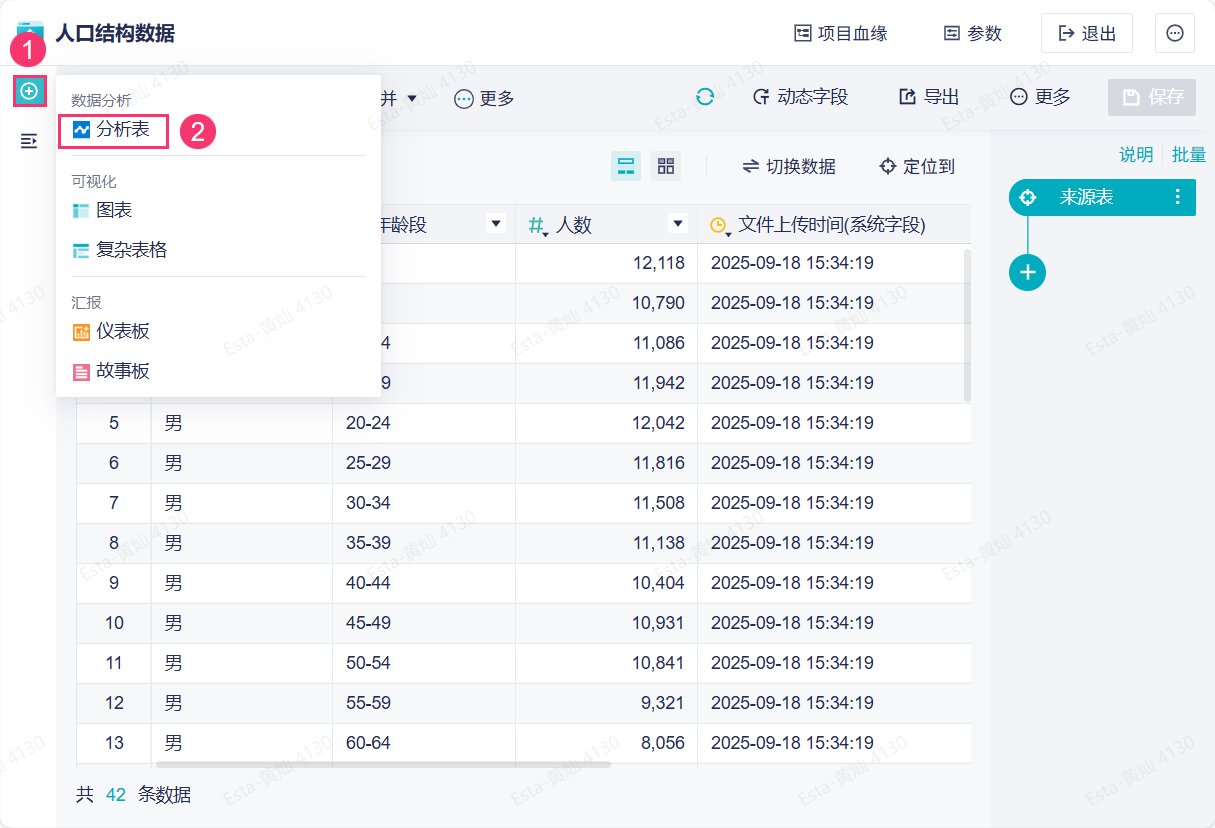Open the sidebar list panel icon
The width and height of the screenshot is (1215, 828).
tap(29, 141)
